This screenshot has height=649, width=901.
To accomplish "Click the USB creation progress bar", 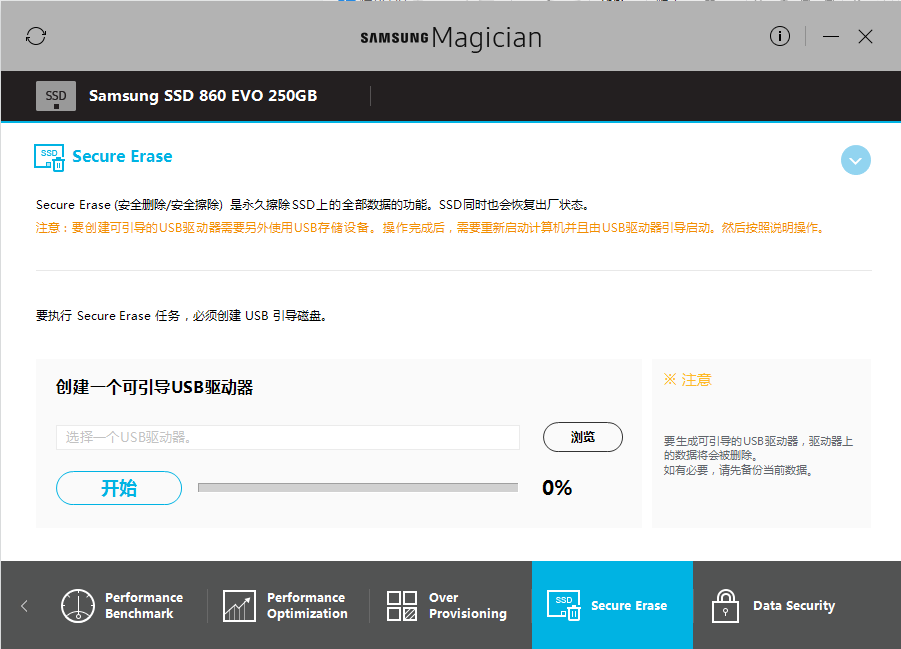I will 358,488.
